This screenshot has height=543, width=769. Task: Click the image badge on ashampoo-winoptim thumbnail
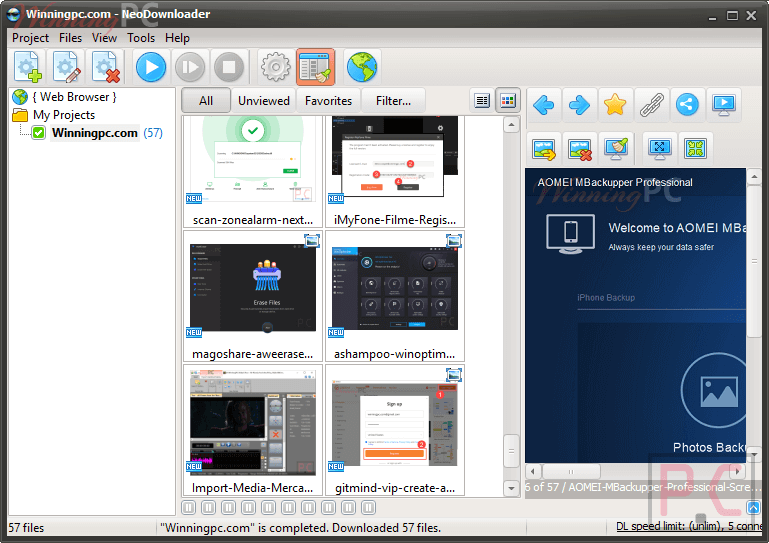(x=454, y=241)
